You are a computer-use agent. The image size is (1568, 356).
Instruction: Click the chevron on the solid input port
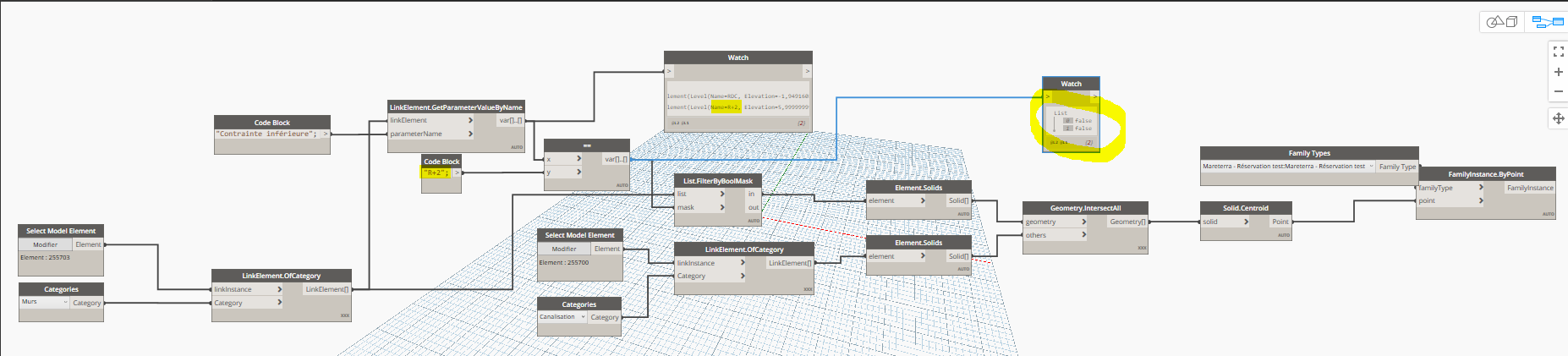pos(1246,222)
